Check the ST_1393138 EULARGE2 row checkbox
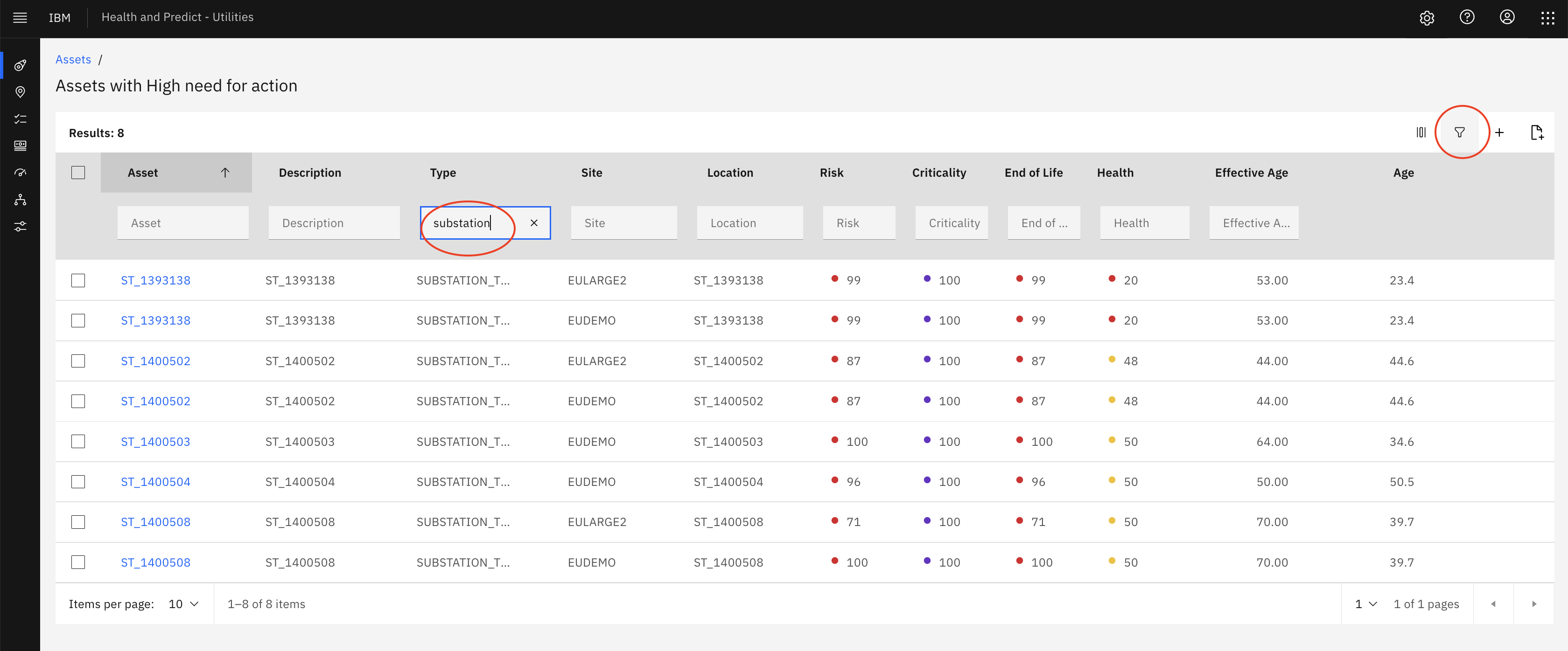The image size is (1568, 651). coord(78,280)
